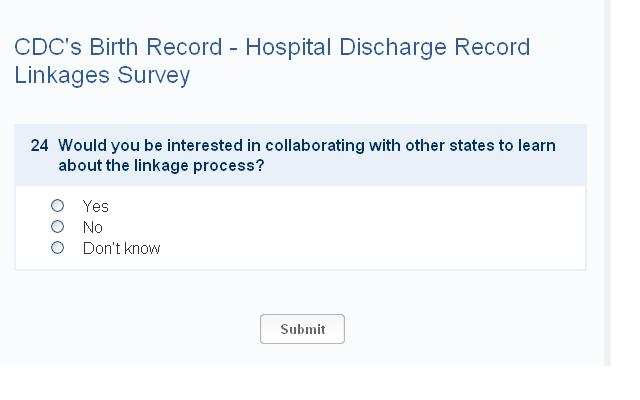This screenshot has height=400, width=640.
Task: Choose the "No" radio button
Action: pos(57,227)
